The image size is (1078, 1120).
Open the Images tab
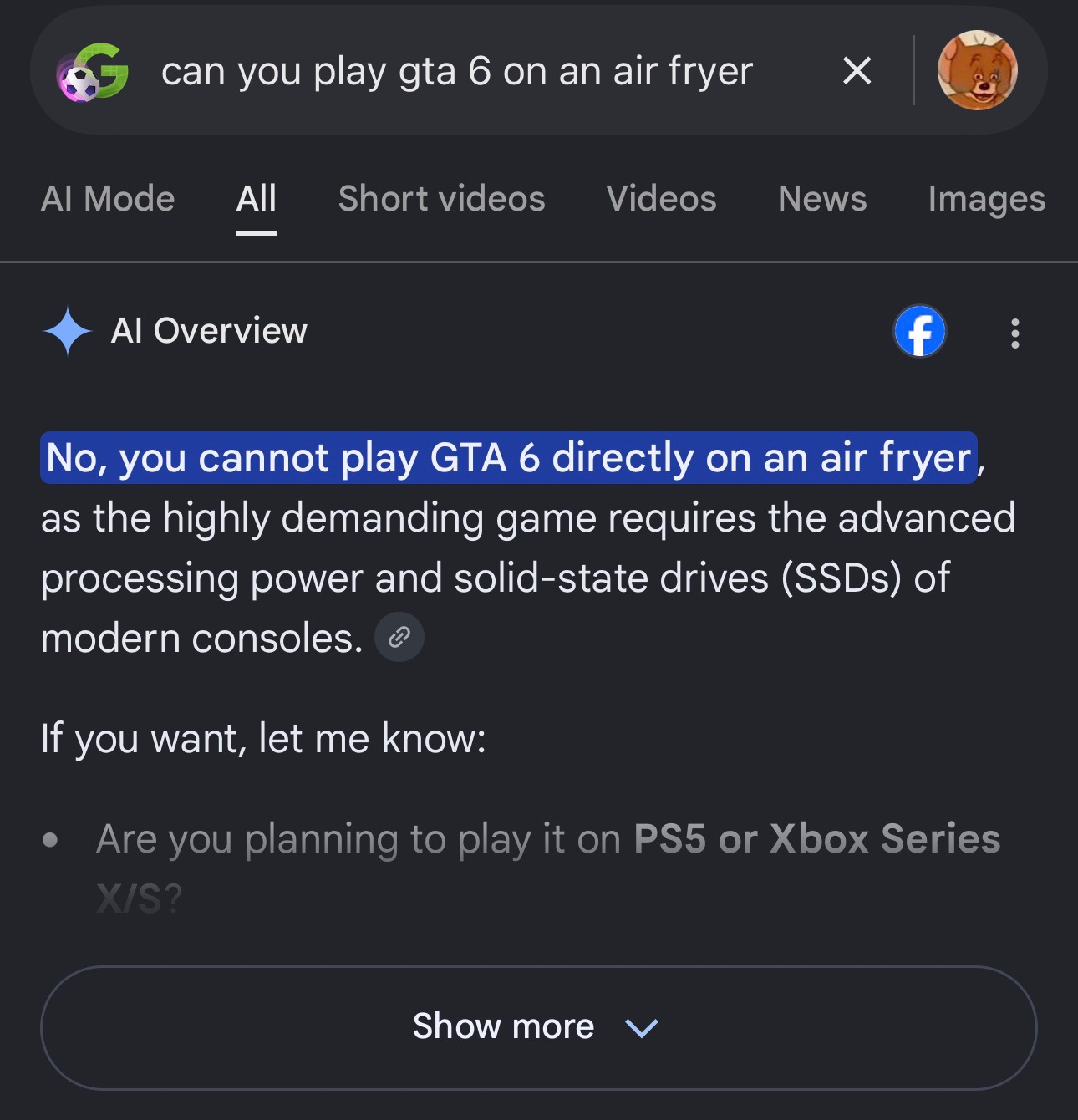(987, 200)
